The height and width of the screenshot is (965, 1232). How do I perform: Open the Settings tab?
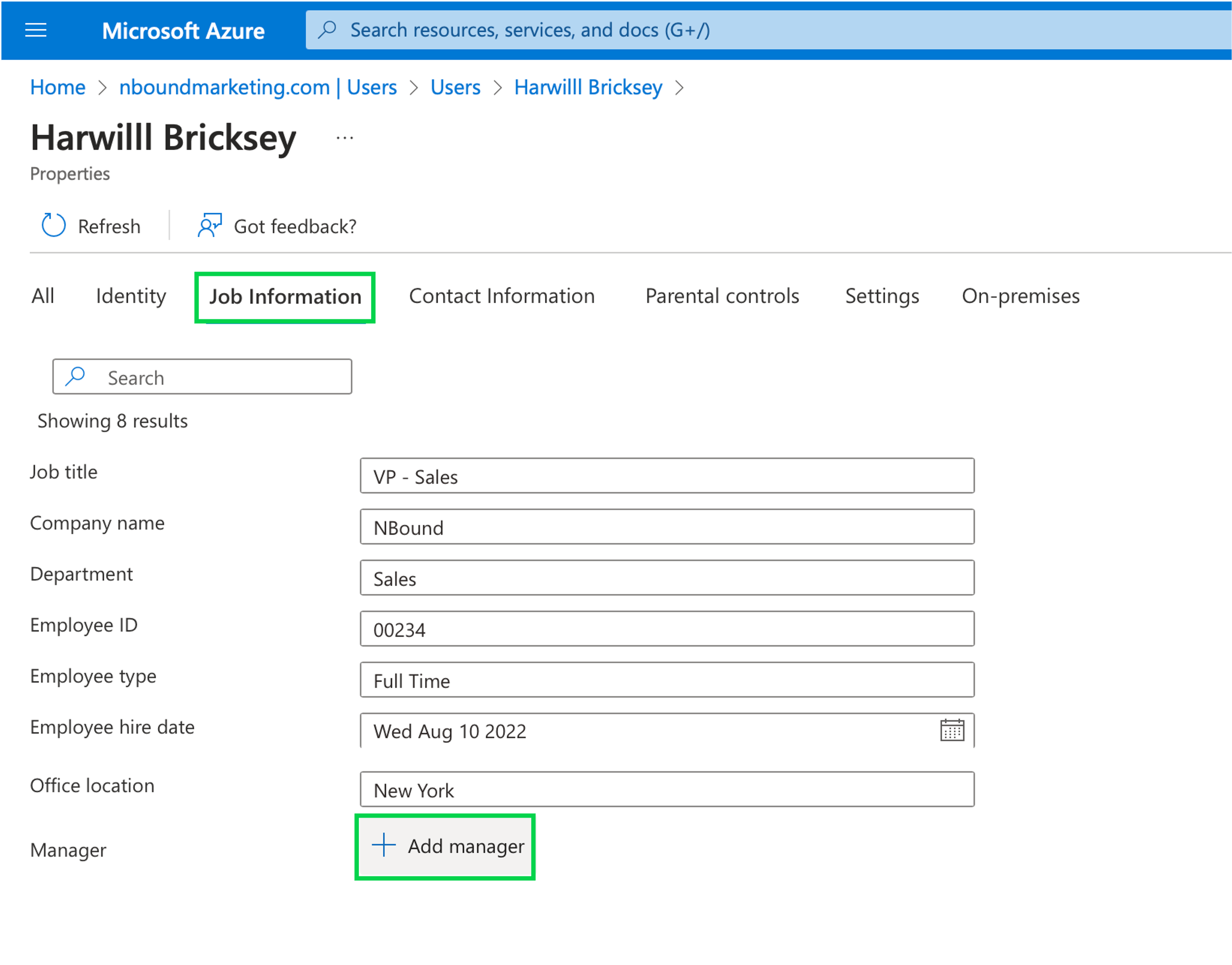[882, 296]
